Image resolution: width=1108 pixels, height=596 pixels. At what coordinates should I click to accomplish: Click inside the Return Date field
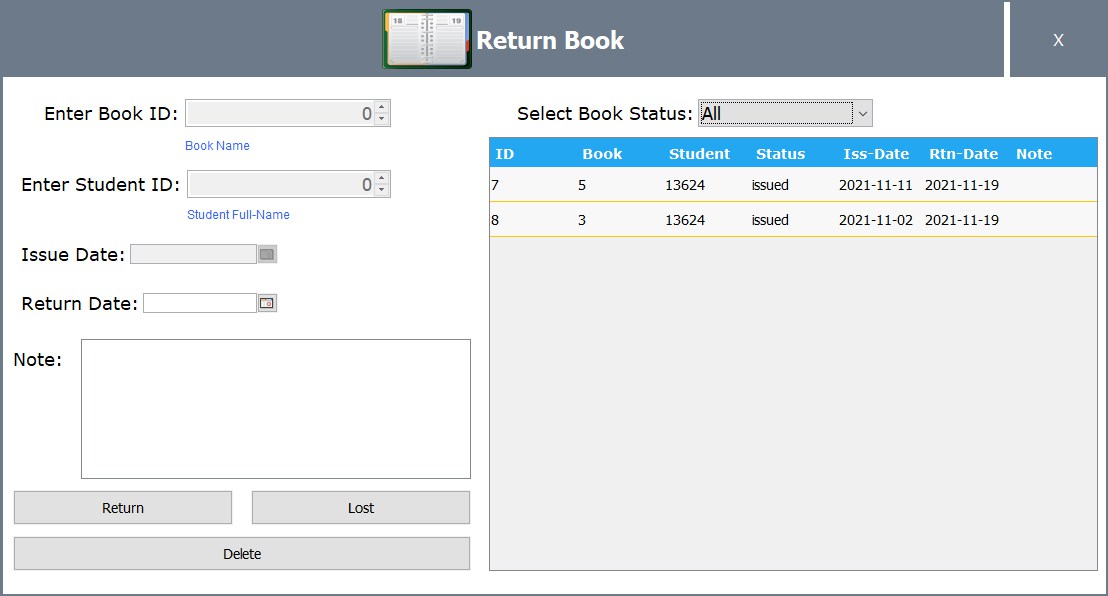(x=199, y=303)
